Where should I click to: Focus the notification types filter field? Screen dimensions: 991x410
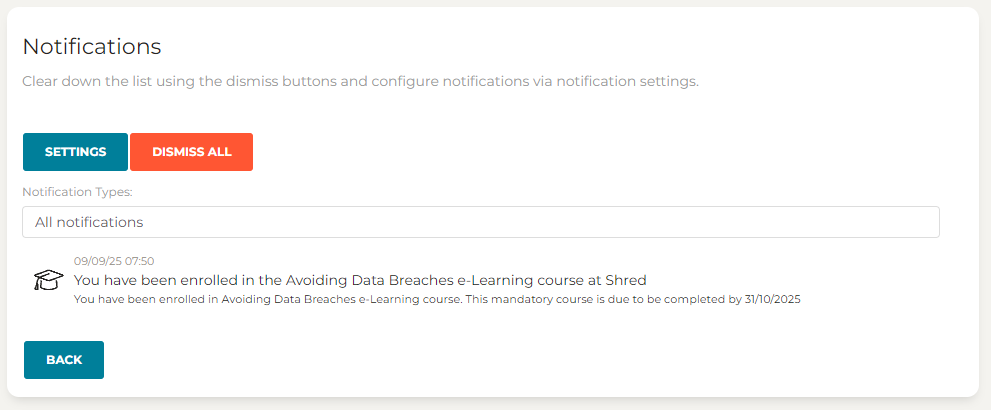pos(480,222)
